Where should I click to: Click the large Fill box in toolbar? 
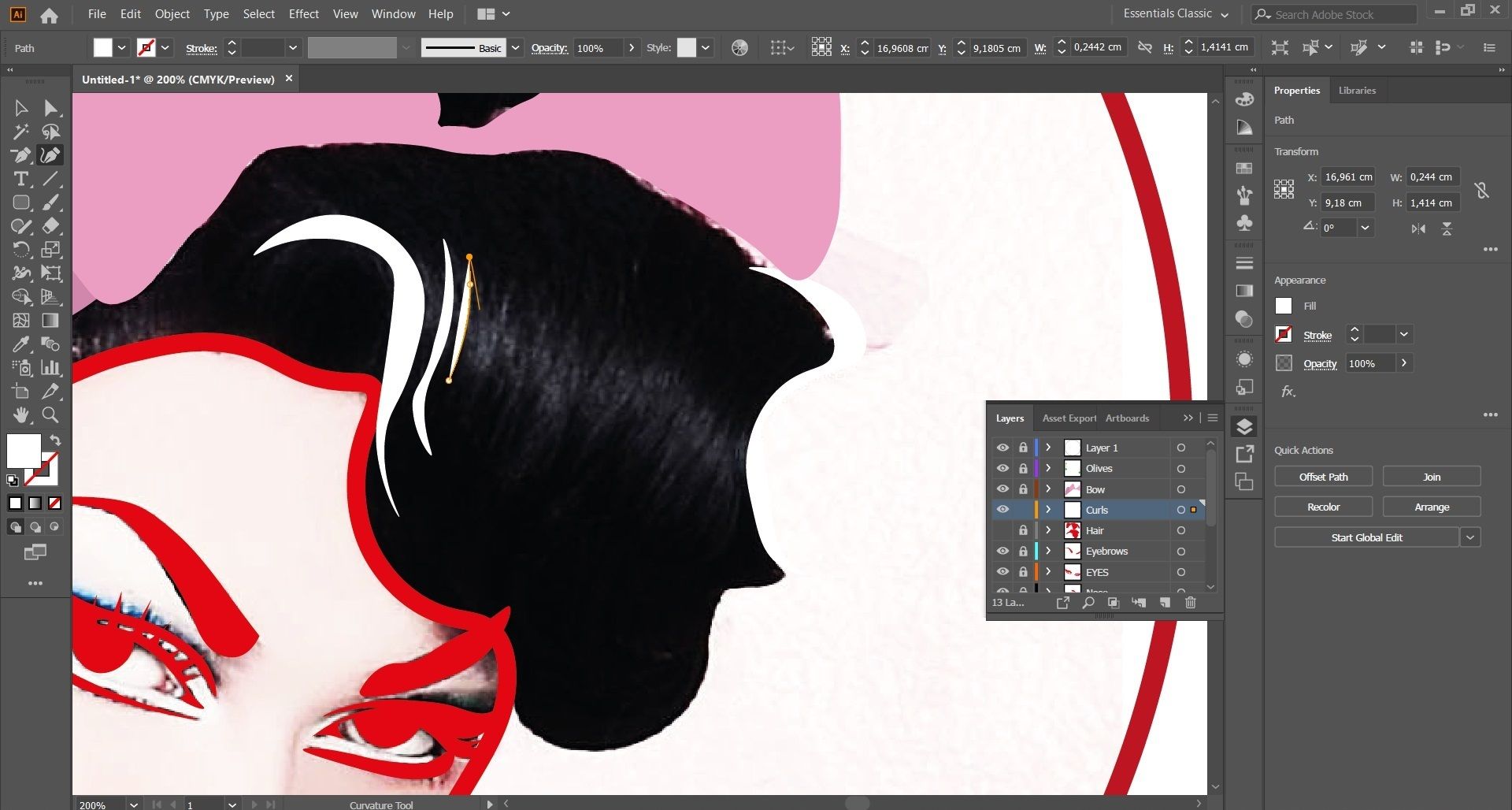tap(24, 451)
